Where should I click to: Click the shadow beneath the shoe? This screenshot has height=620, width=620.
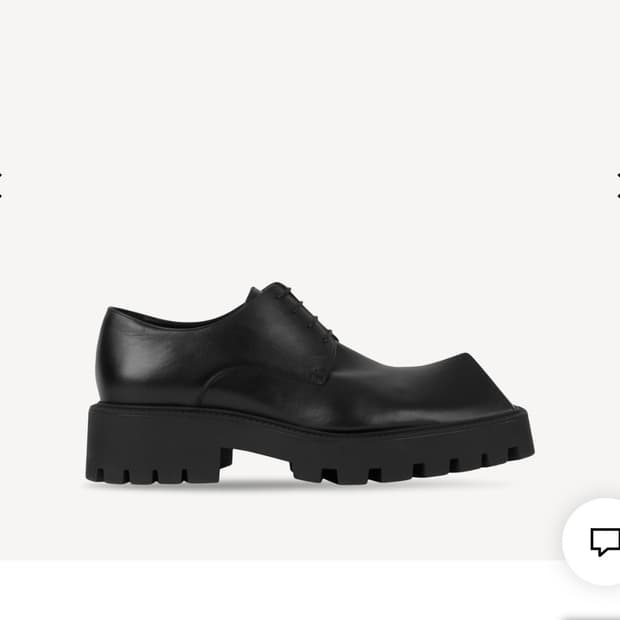297,486
